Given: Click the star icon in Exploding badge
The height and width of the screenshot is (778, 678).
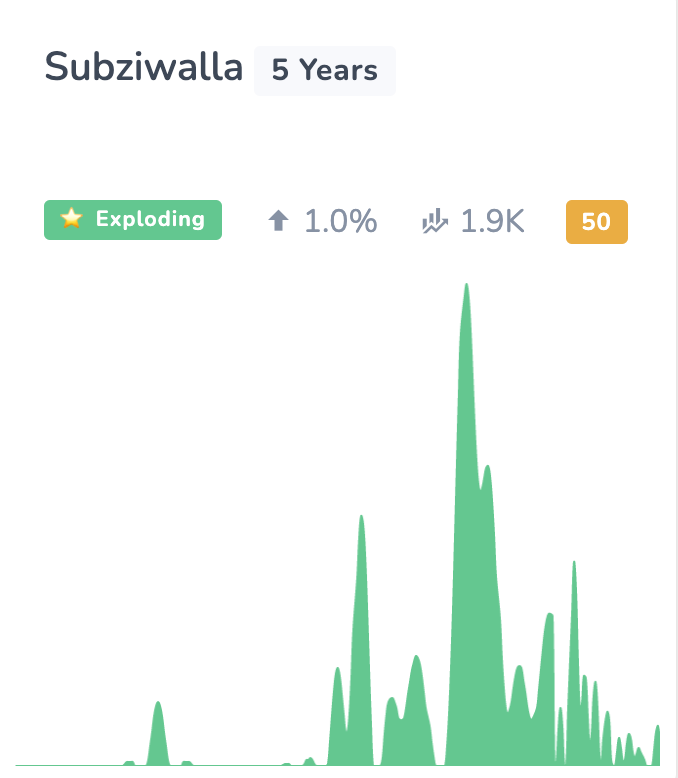Looking at the screenshot, I should coord(71,218).
